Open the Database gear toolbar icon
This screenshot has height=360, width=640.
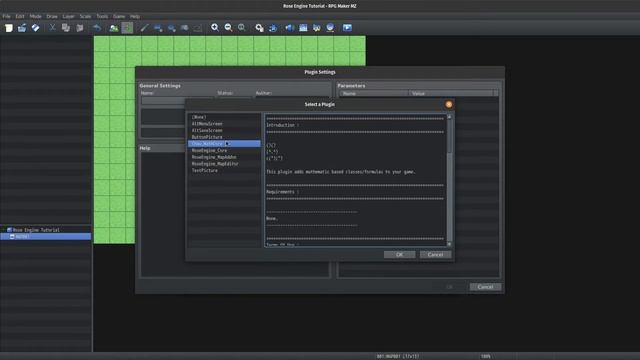tap(259, 28)
